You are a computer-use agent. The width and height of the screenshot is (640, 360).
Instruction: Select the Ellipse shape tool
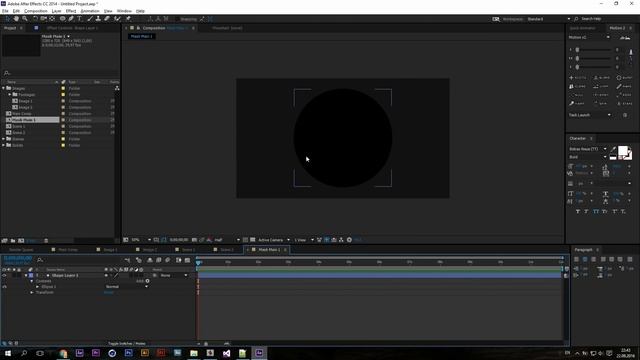tap(62, 19)
